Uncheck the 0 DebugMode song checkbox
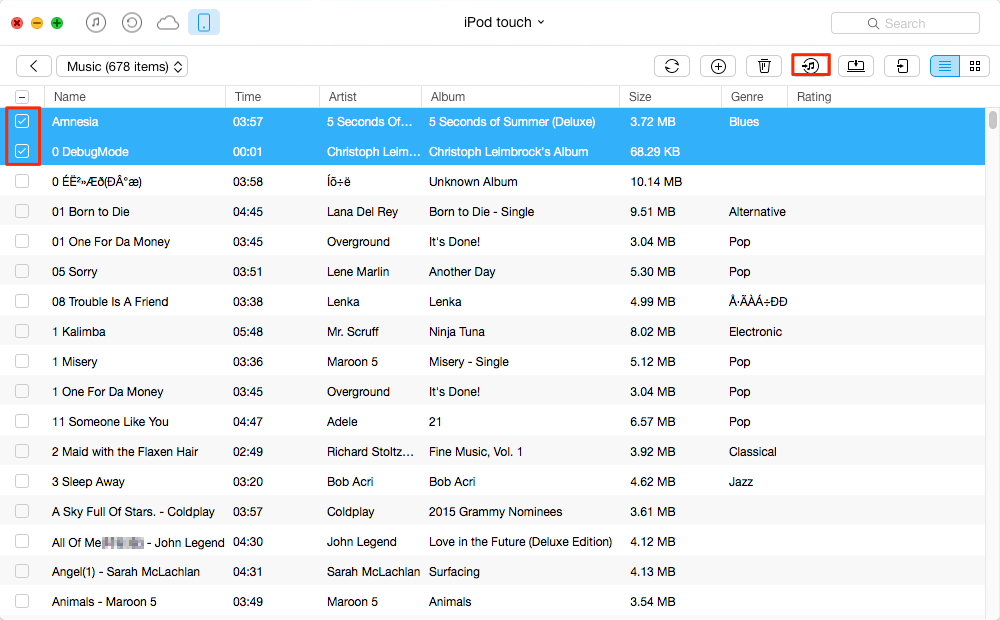Image resolution: width=1000 pixels, height=620 pixels. (22, 151)
